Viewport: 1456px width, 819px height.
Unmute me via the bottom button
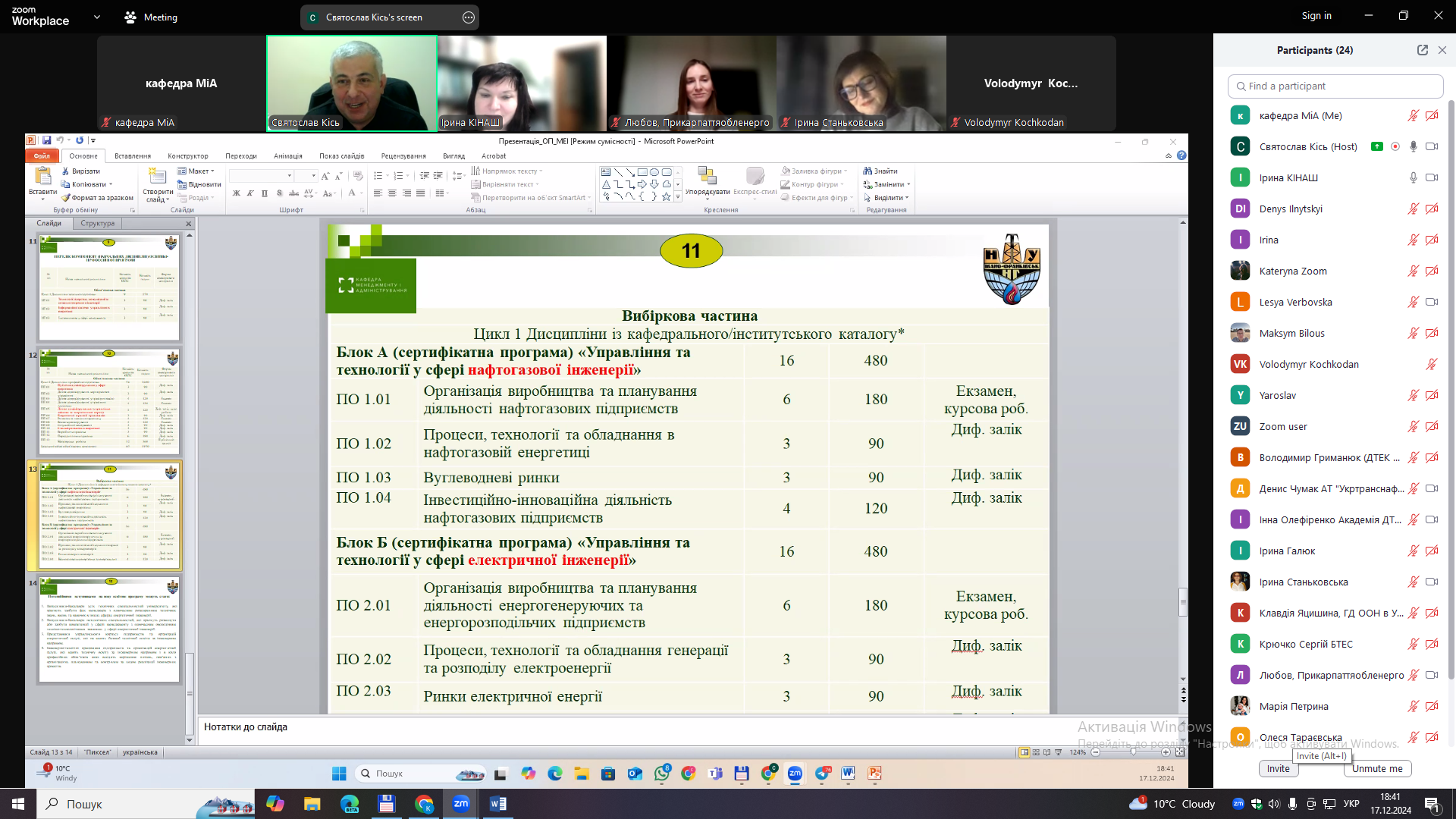click(x=1377, y=768)
